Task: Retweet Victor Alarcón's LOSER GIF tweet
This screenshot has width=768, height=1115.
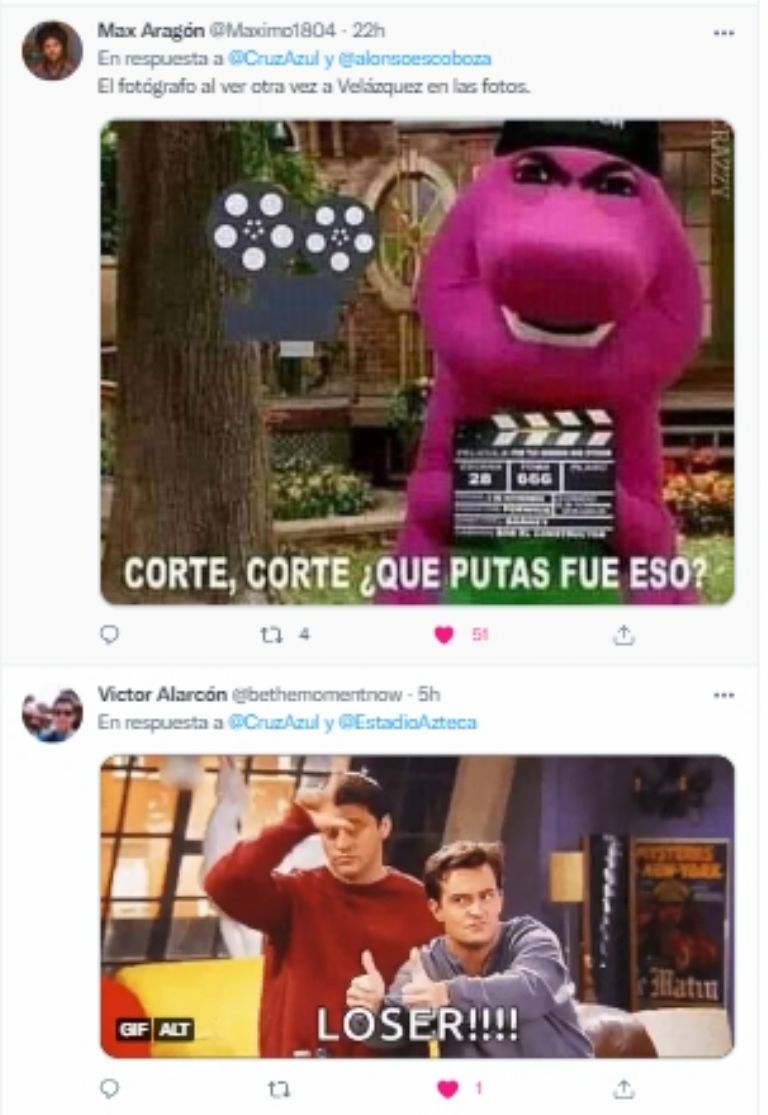Action: pos(278,1088)
